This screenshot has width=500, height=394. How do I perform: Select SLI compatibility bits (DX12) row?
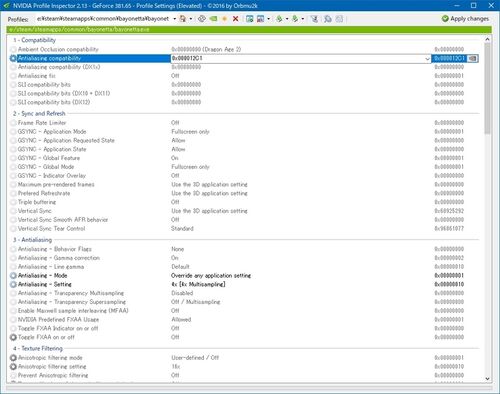pos(245,102)
